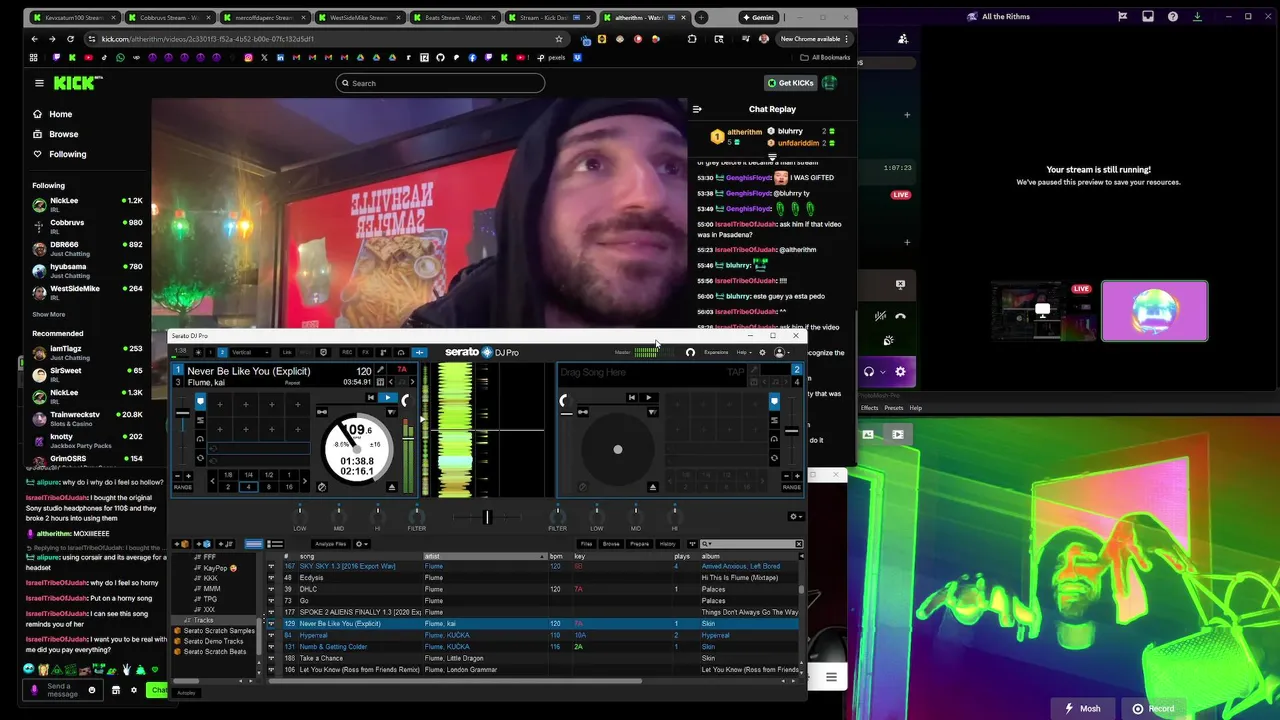
Task: Click Autoplay button in Serato
Action: coord(186,693)
